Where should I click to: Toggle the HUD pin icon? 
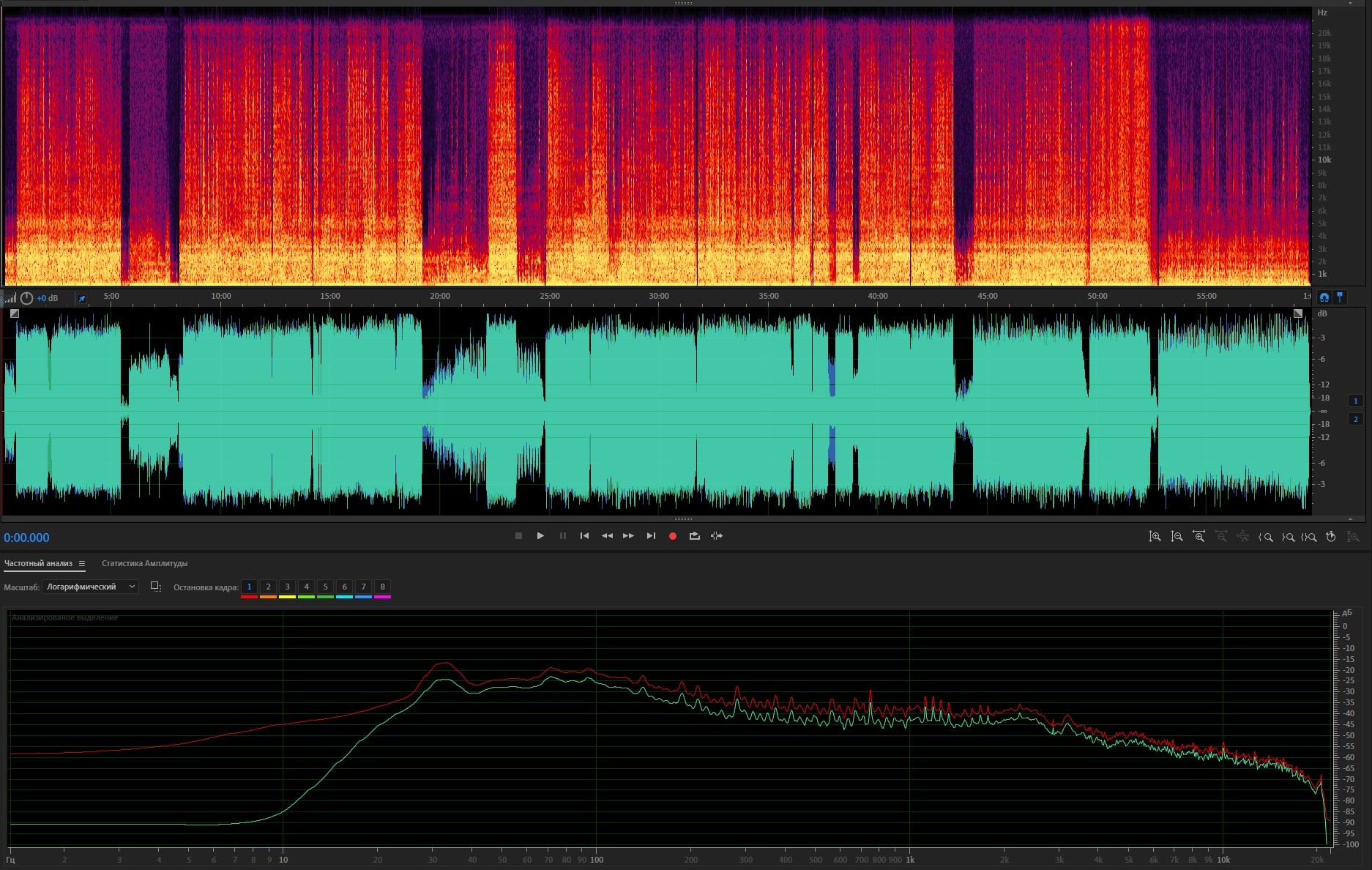tap(81, 299)
